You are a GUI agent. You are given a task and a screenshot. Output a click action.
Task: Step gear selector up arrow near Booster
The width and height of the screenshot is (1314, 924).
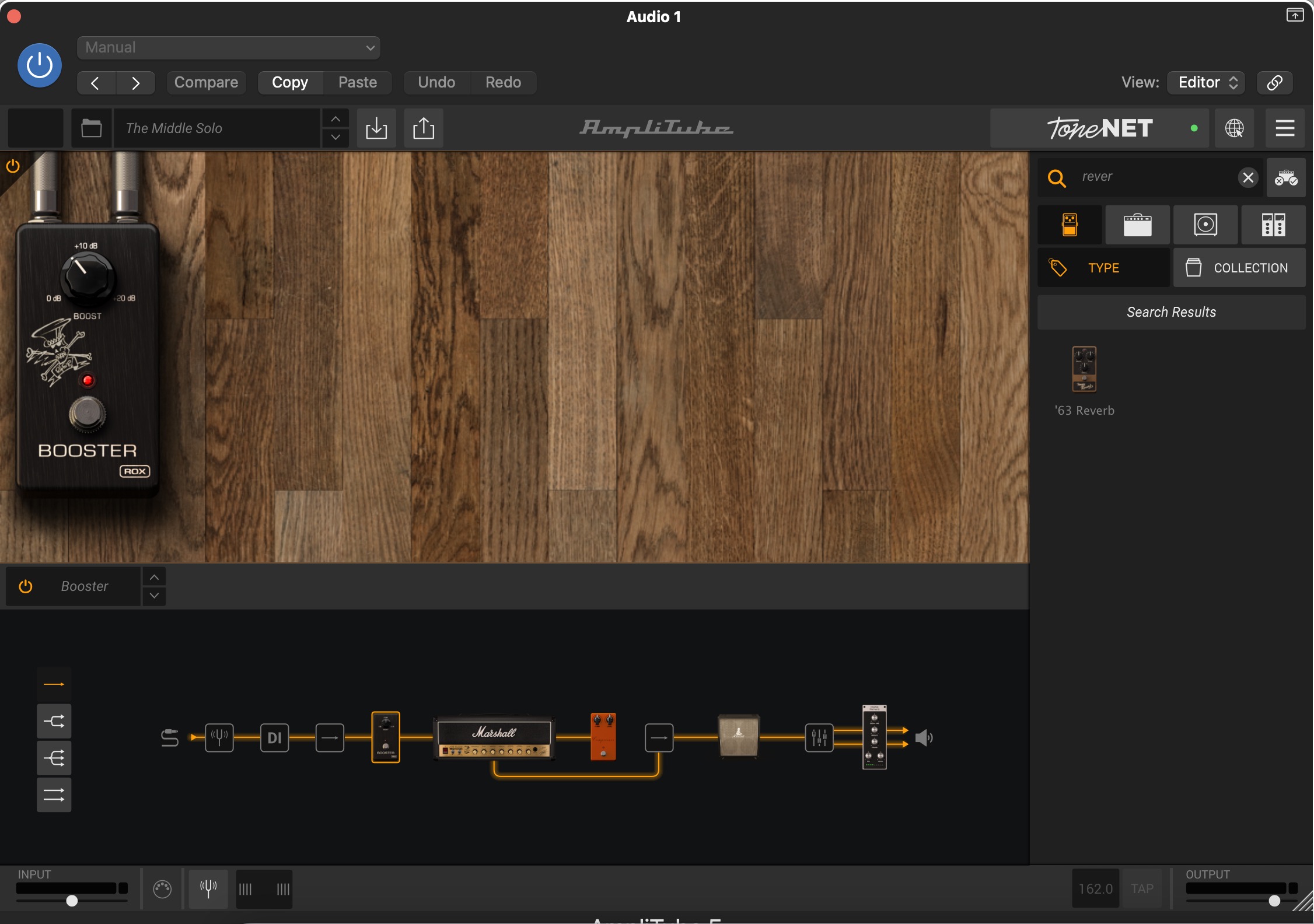154,577
